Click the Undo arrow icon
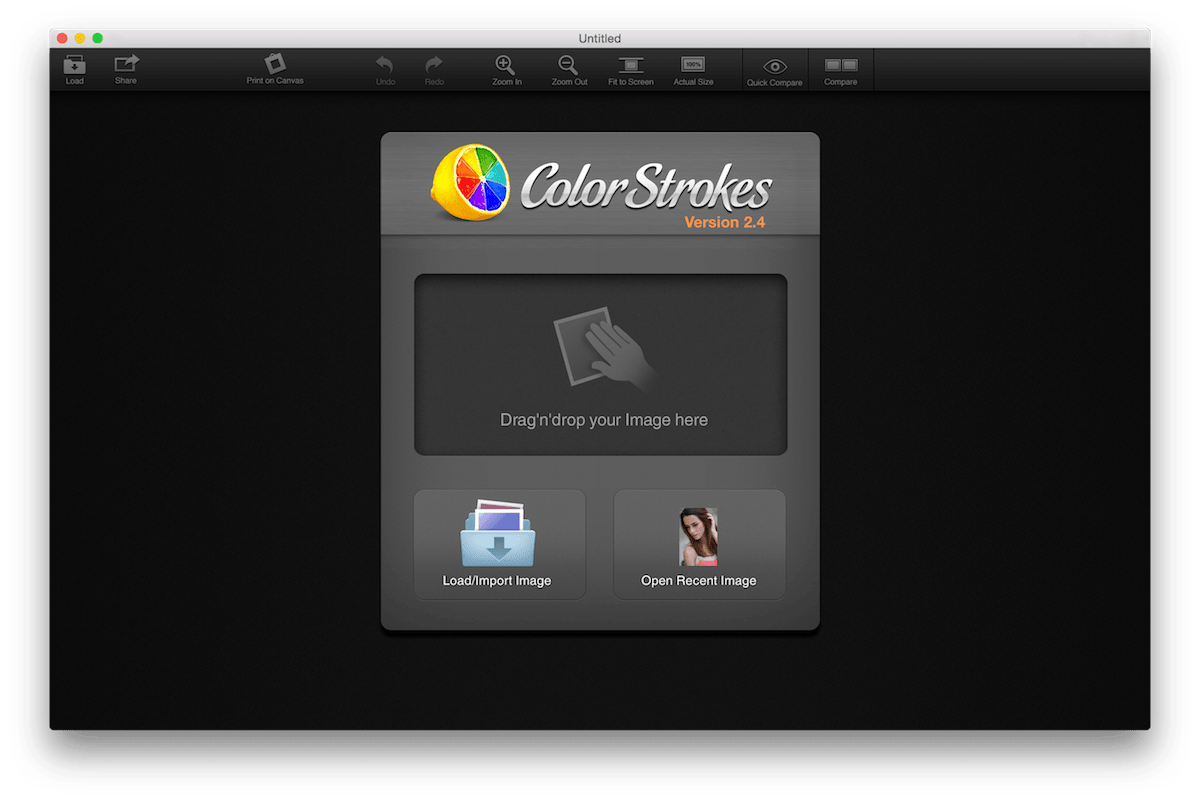The height and width of the screenshot is (801, 1200). (385, 64)
